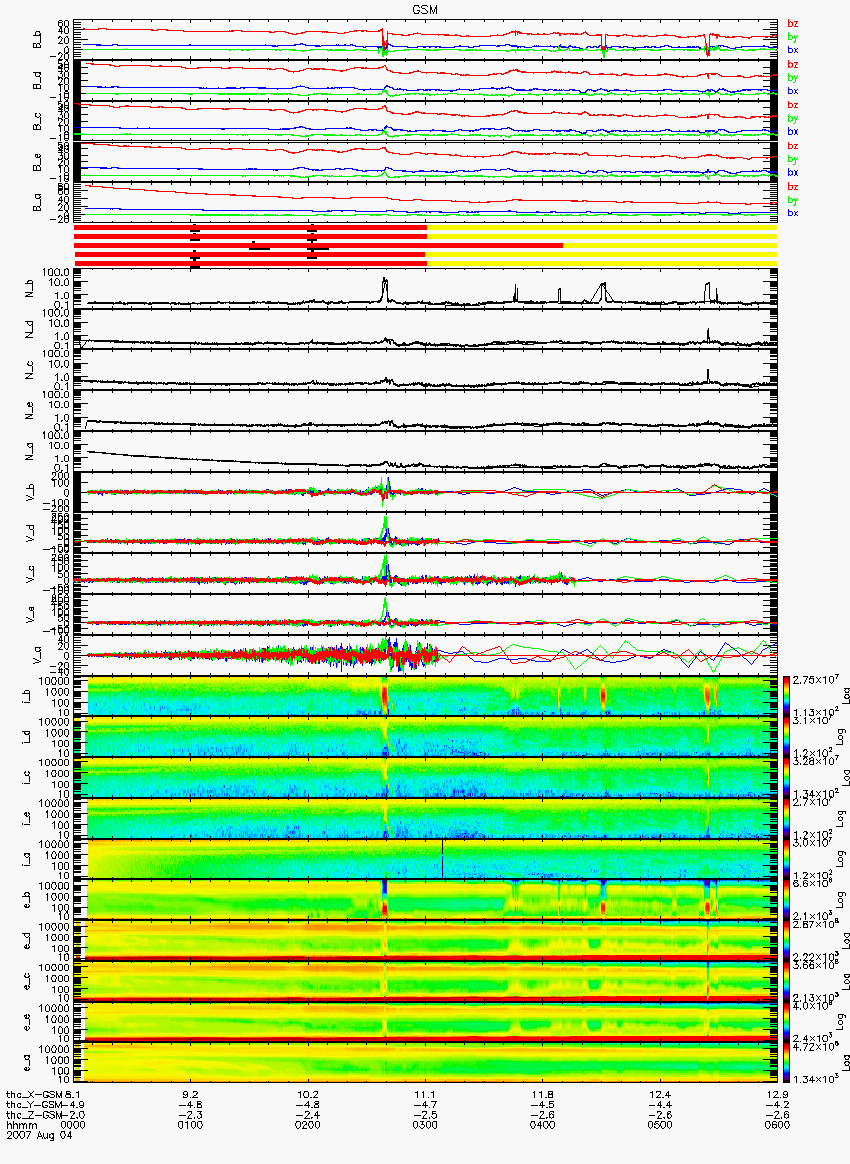Pick the V_e velocity panel label

coord(30,613)
